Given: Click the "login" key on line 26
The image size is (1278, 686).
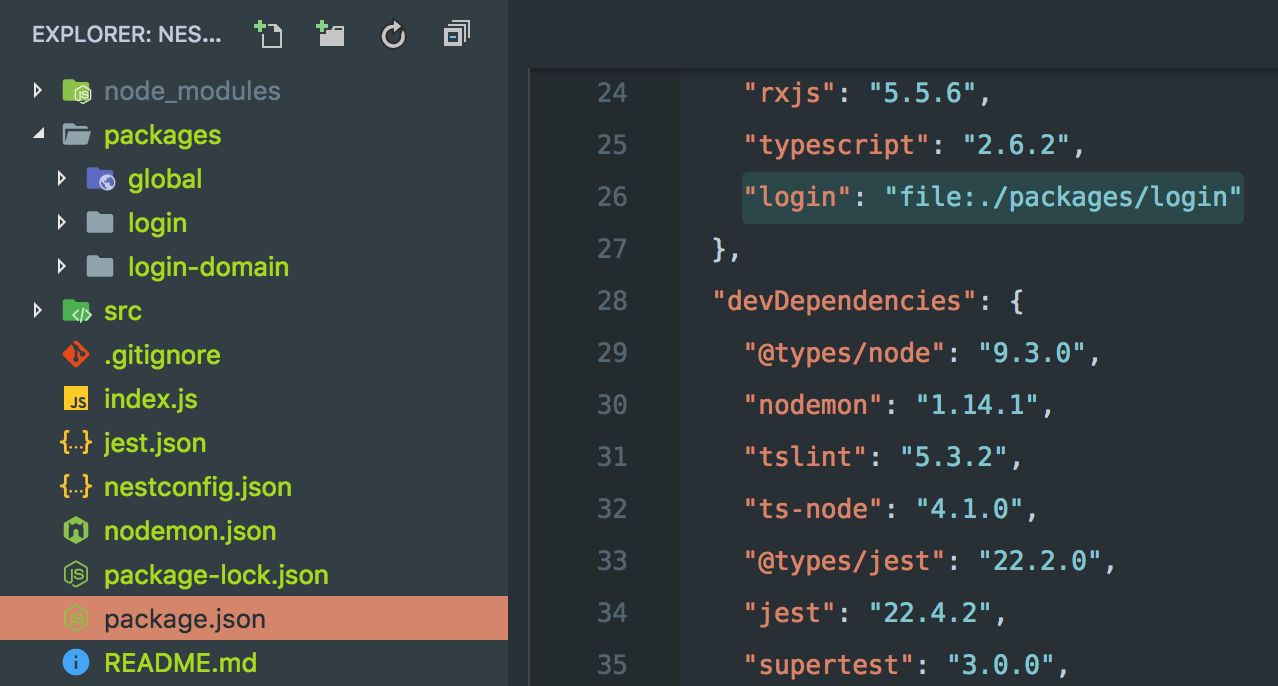Looking at the screenshot, I should (798, 197).
